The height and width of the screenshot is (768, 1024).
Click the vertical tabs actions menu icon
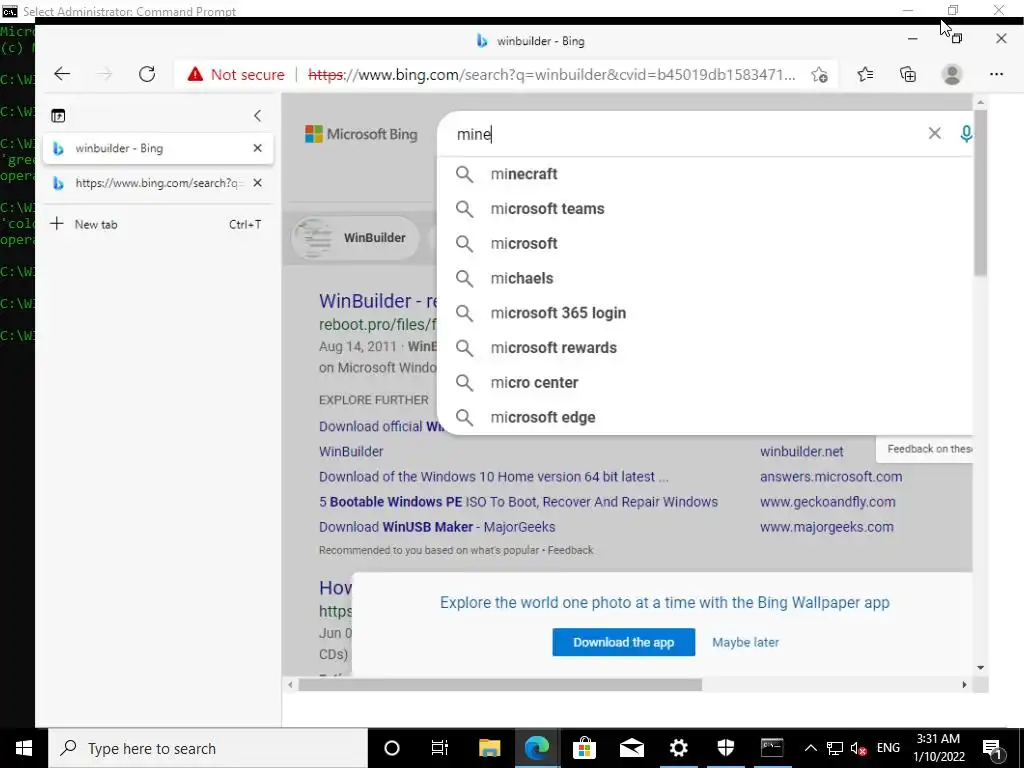pyautogui.click(x=58, y=116)
